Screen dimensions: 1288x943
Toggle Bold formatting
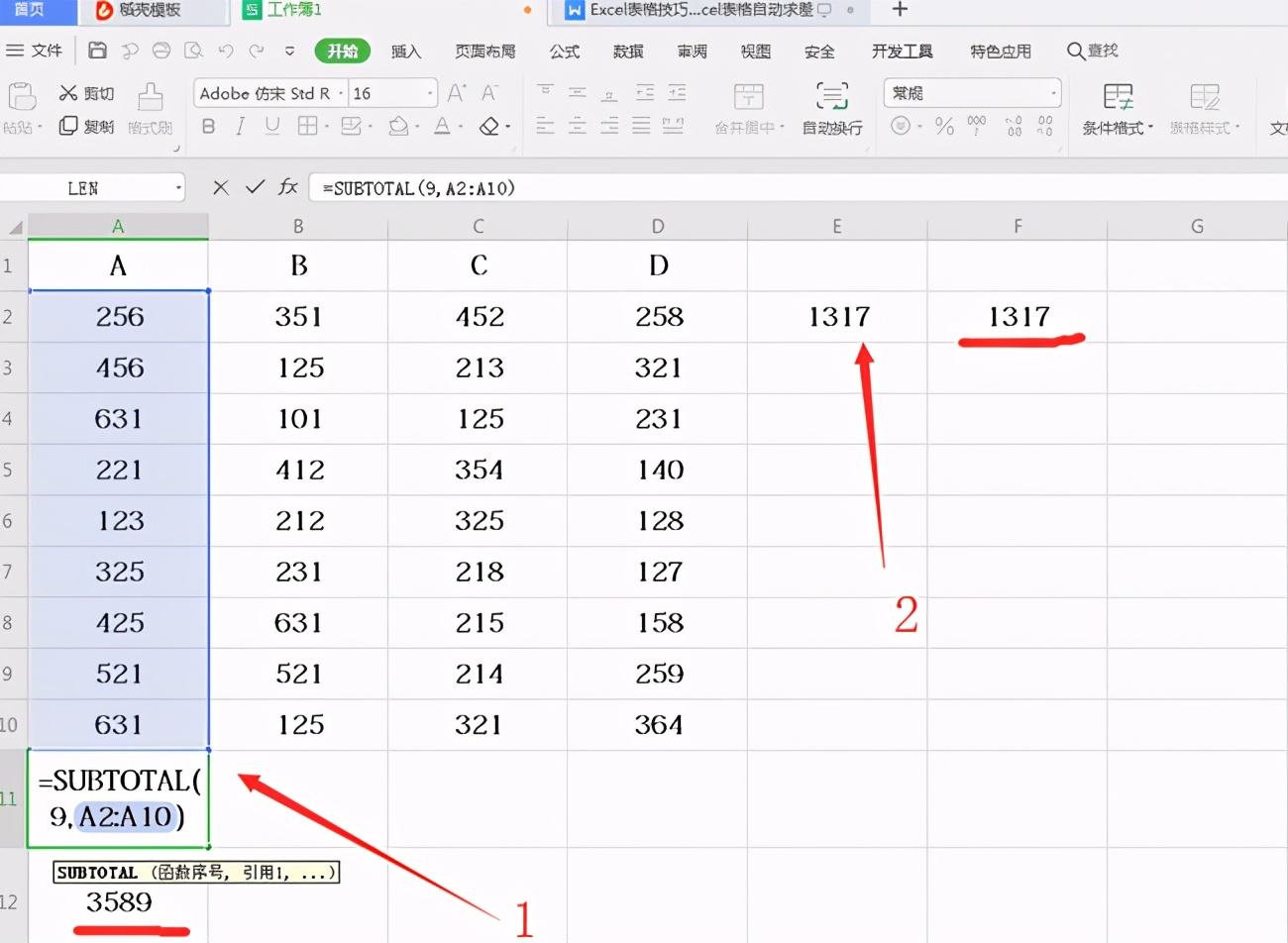pos(208,126)
